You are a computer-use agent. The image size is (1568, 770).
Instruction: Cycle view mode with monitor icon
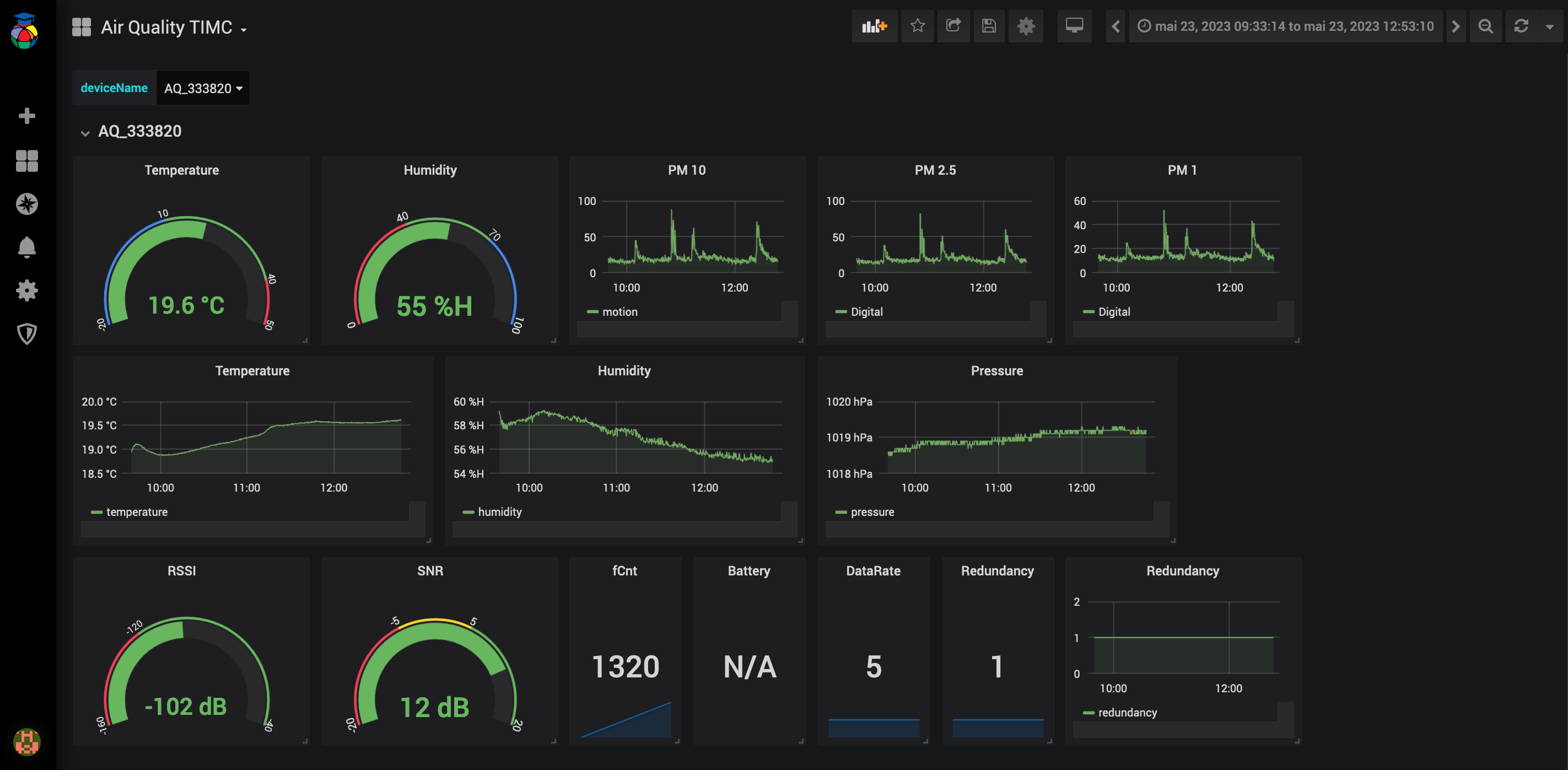(x=1074, y=26)
